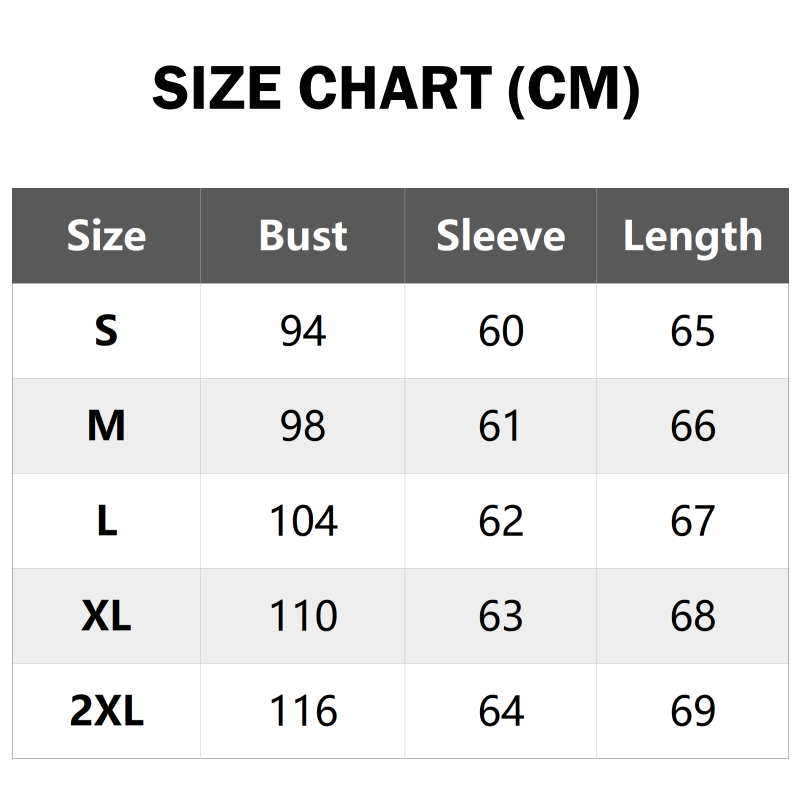Click the bust value 94
Viewport: 800px width, 800px height.
point(303,331)
